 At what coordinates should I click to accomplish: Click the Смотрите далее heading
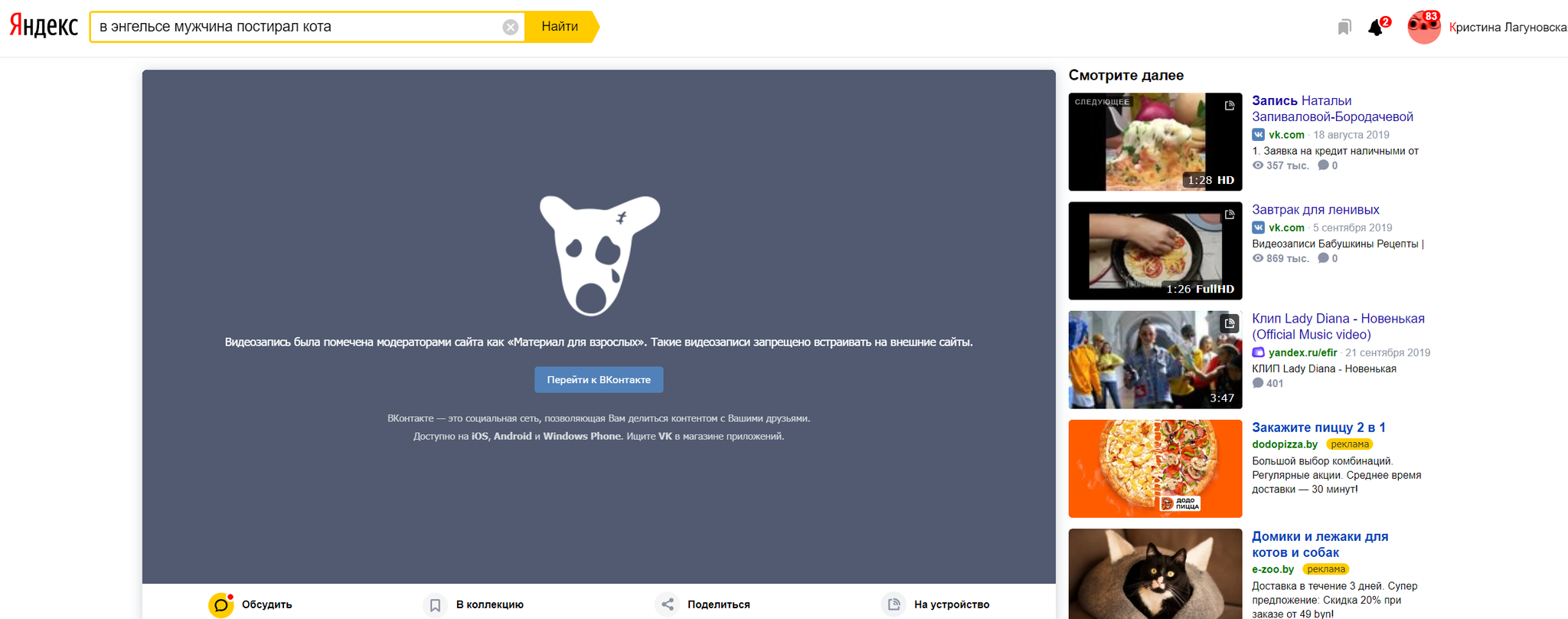coord(1126,75)
